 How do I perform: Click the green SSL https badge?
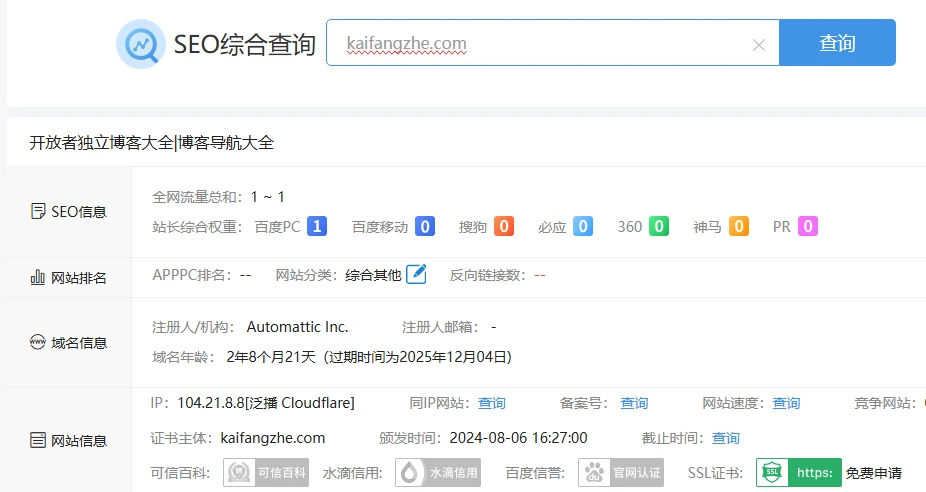click(799, 473)
